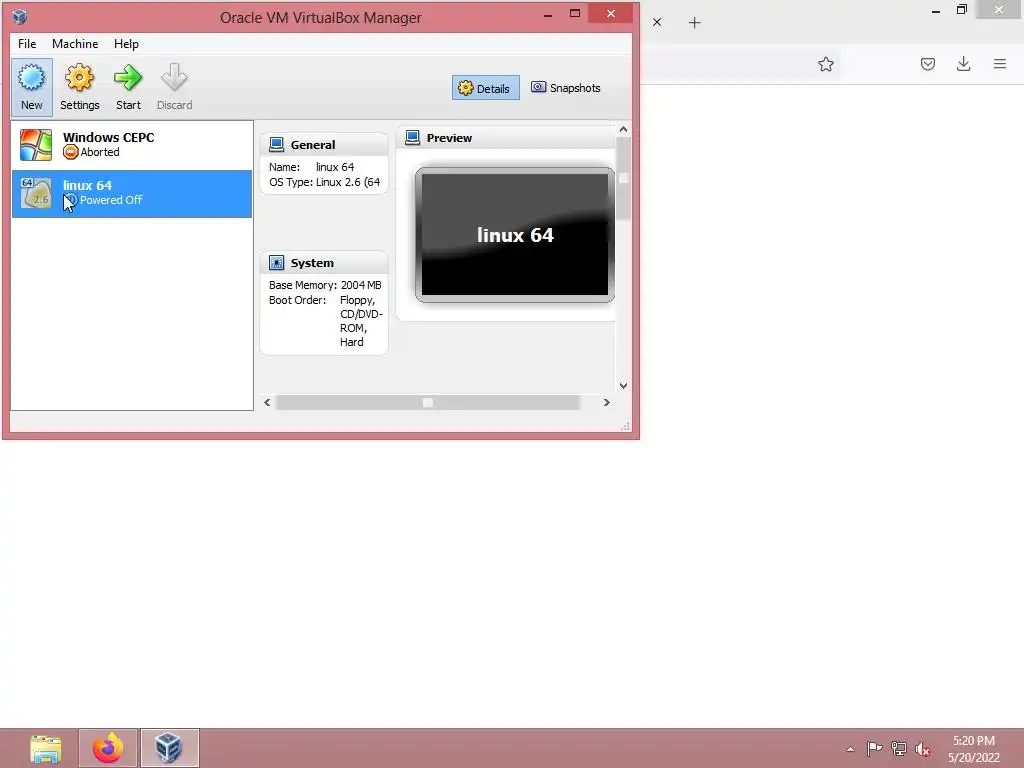Show hidden system tray icons
This screenshot has width=1024, height=768.
coord(850,749)
